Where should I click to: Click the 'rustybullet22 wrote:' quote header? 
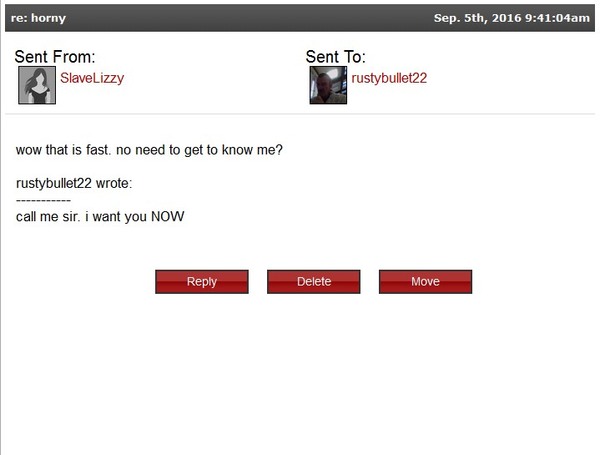(74, 183)
